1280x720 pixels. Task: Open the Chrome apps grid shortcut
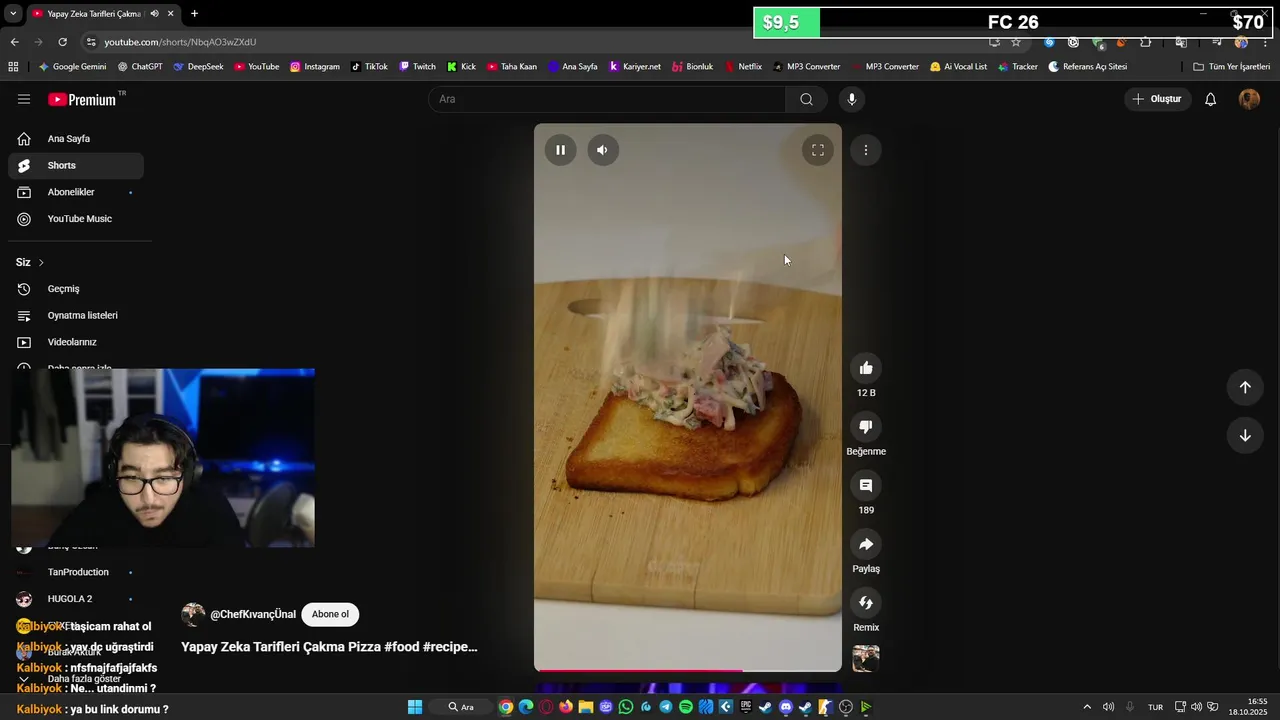pyautogui.click(x=13, y=67)
